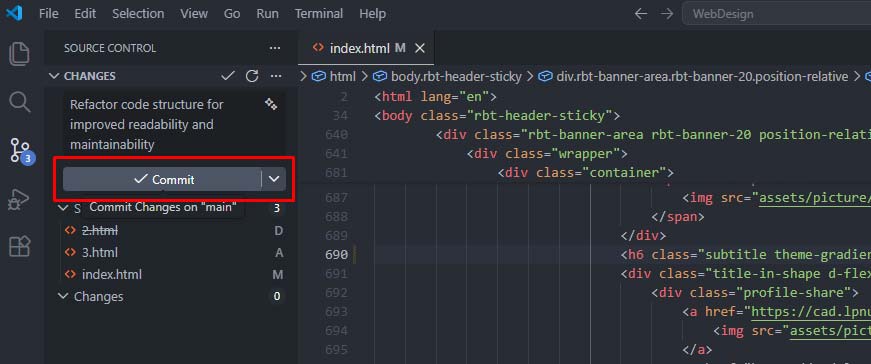This screenshot has width=871, height=364.
Task: Generate commit message with the sparkle icon
Action: click(x=271, y=104)
